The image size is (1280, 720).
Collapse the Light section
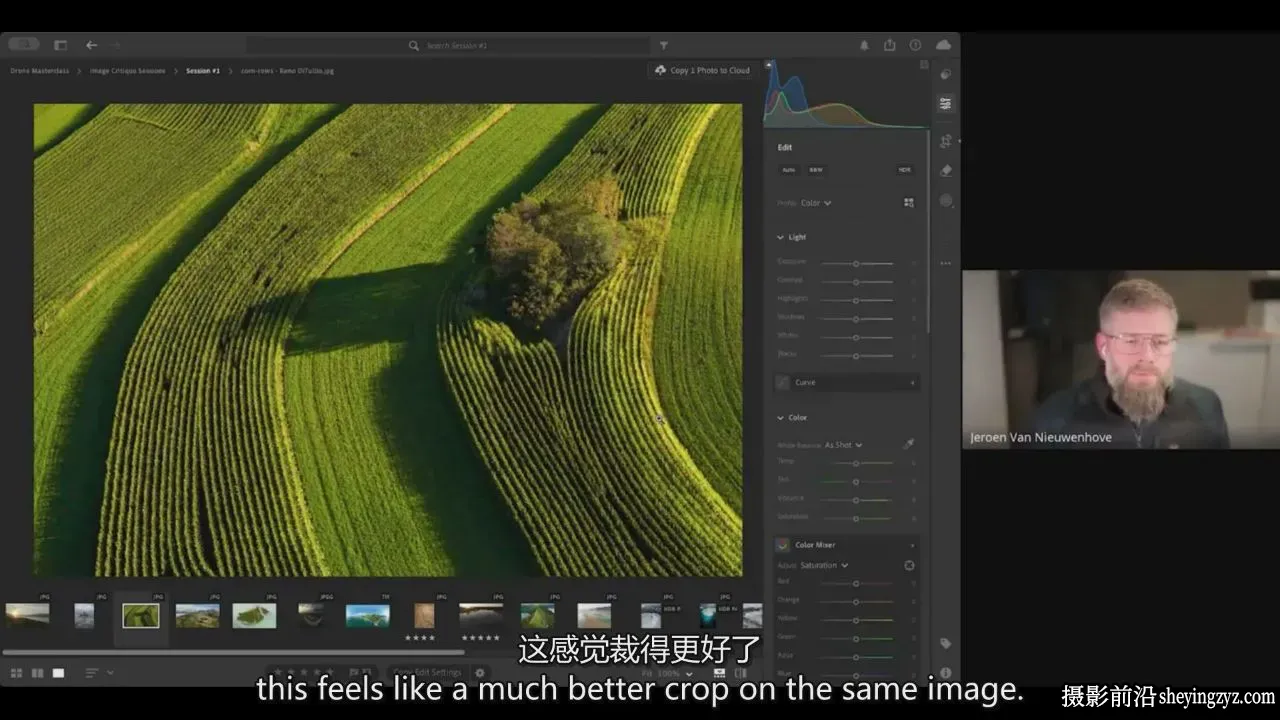tap(781, 237)
